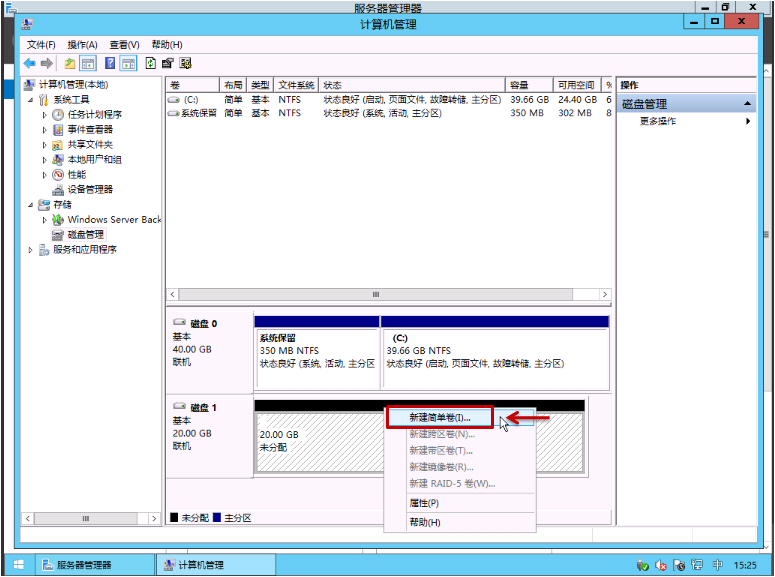The height and width of the screenshot is (577, 775).
Task: Select Performance (性能) in tree
Action: pos(77,174)
